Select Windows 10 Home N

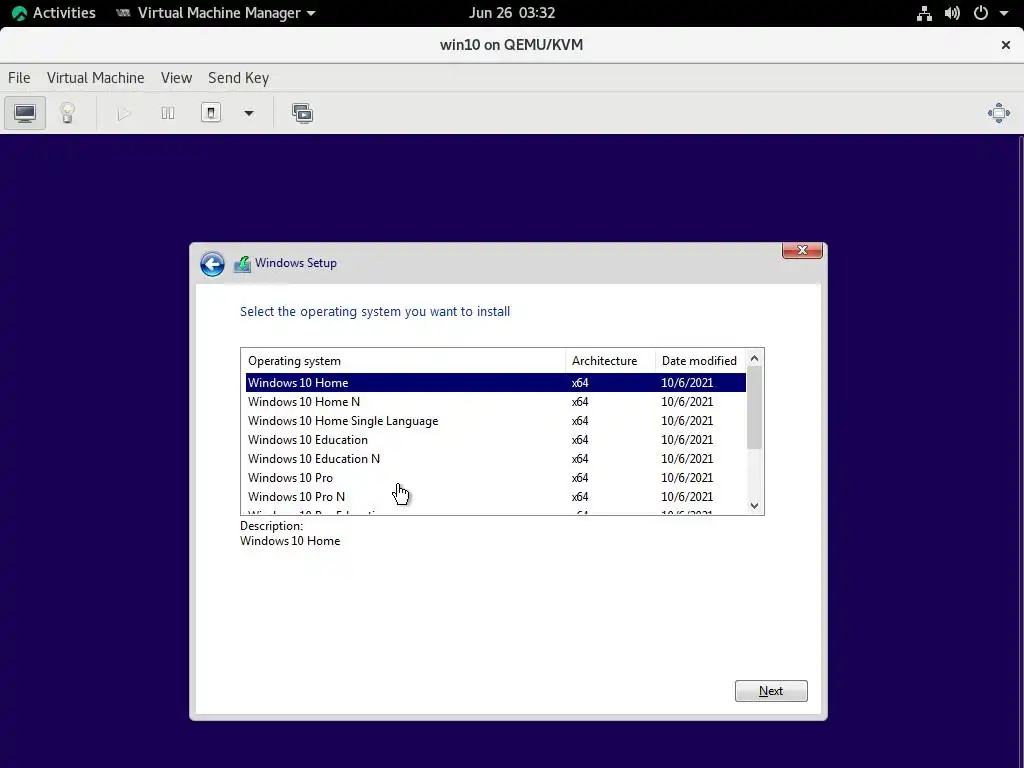[x=496, y=402]
